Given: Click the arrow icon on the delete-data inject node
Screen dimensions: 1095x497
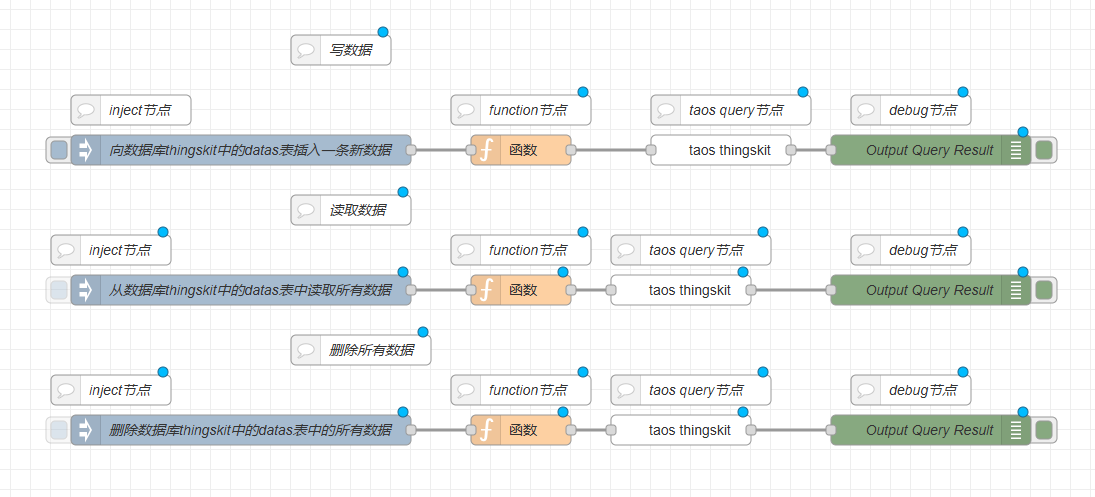Looking at the screenshot, I should click(x=85, y=430).
